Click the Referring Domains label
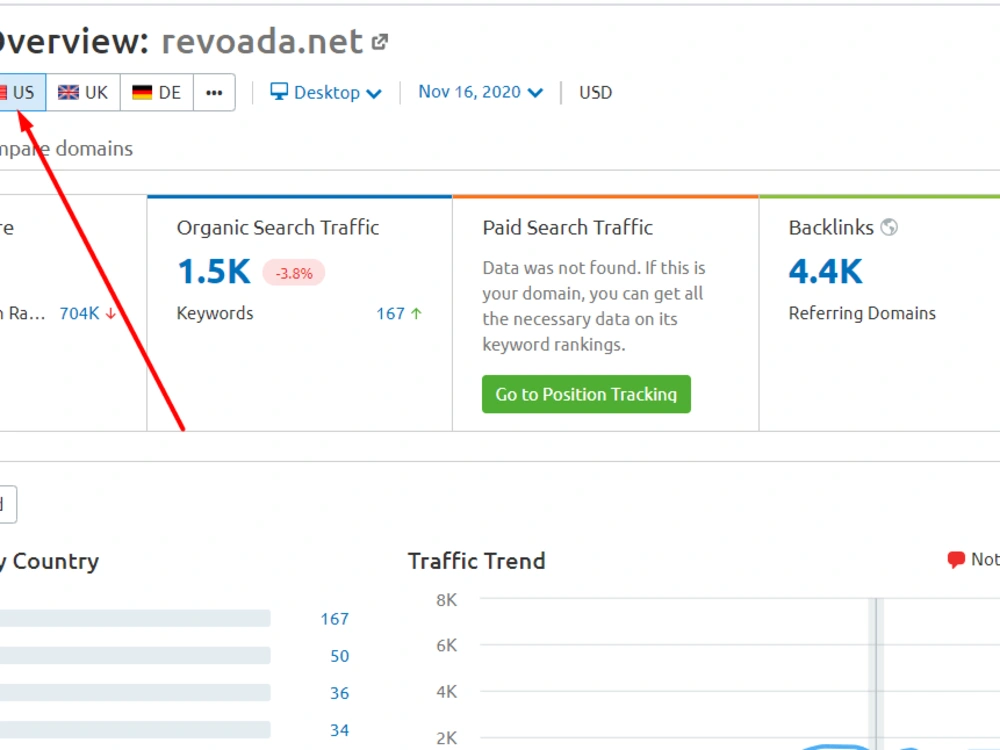This screenshot has height=750, width=1000. click(x=862, y=313)
